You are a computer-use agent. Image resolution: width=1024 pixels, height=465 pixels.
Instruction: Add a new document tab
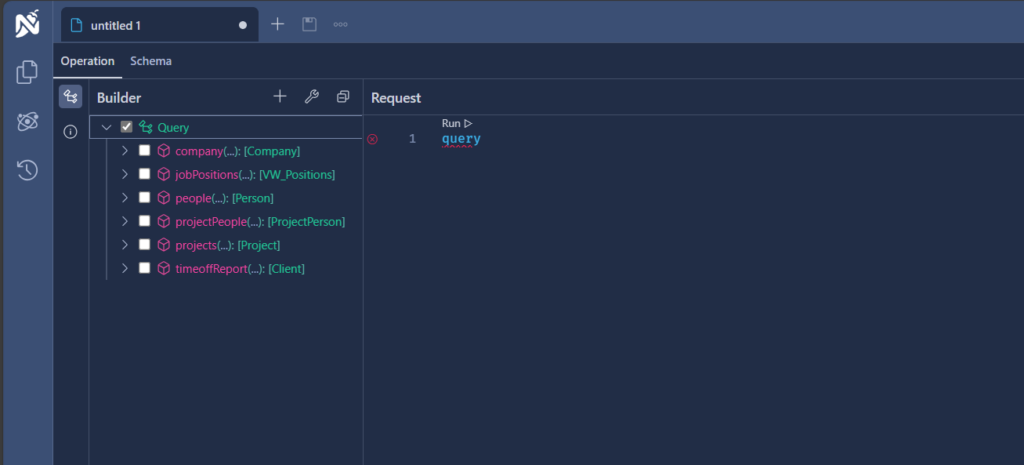tap(278, 24)
